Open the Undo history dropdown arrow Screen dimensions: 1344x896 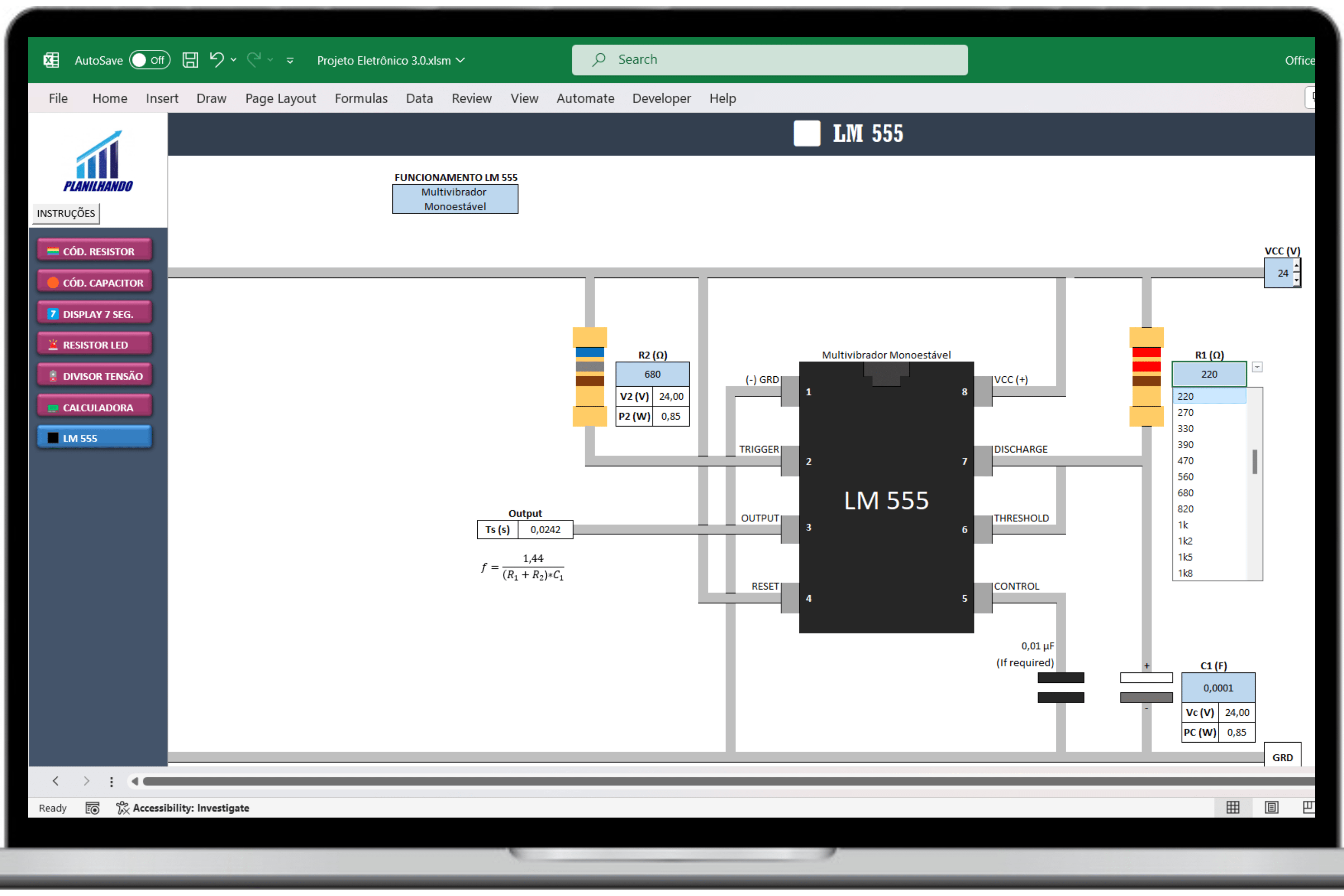coord(234,60)
